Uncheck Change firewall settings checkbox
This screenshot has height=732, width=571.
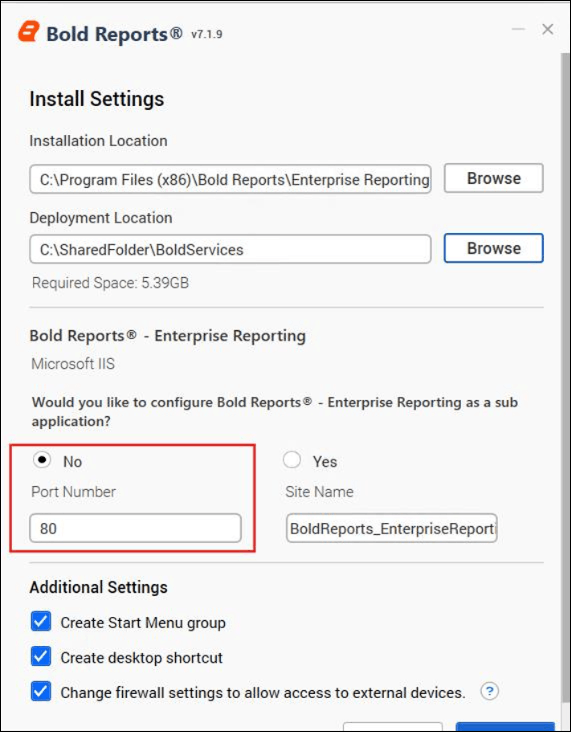pos(41,691)
